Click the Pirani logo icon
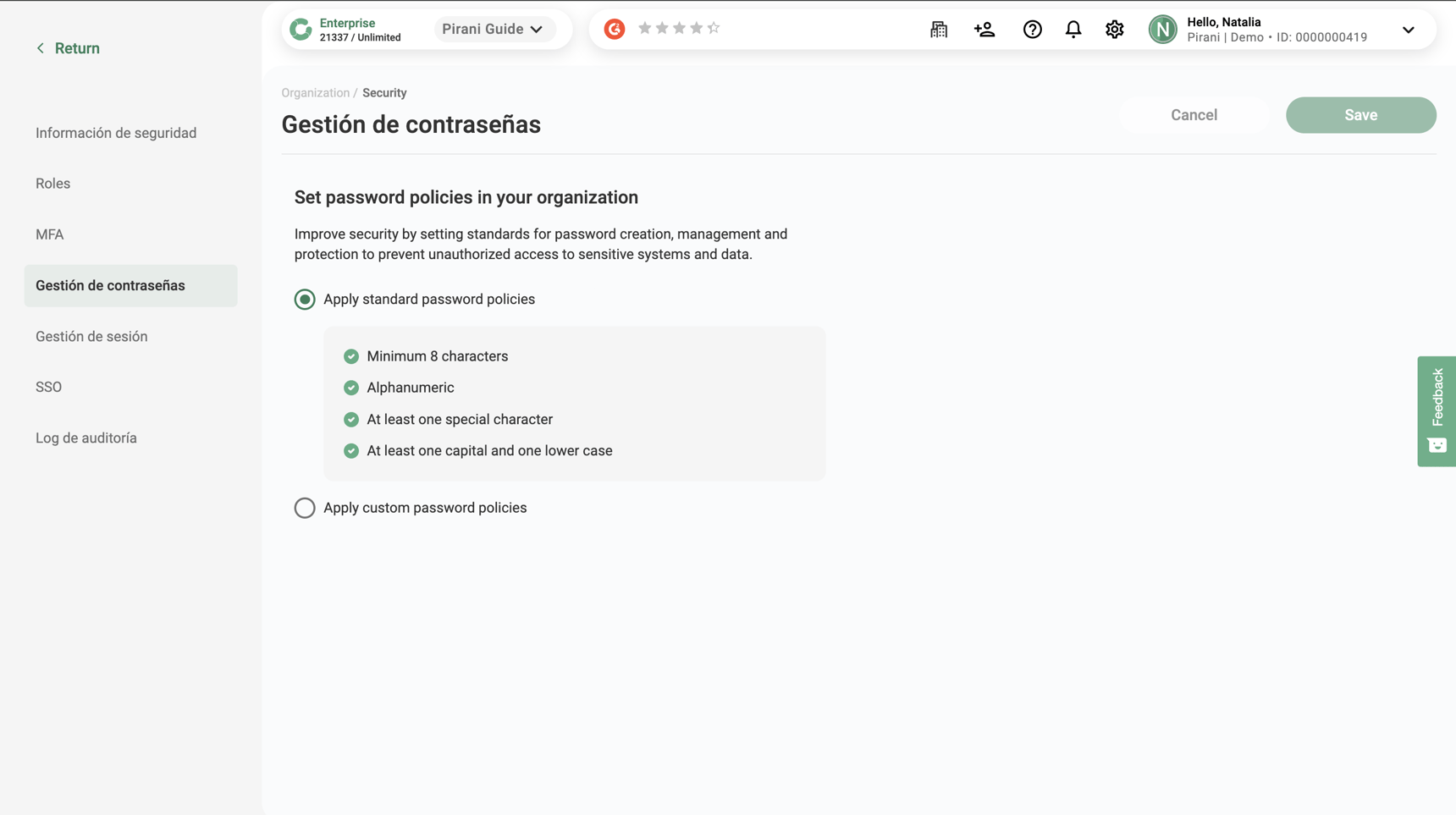The height and width of the screenshot is (815, 1456). [301, 30]
